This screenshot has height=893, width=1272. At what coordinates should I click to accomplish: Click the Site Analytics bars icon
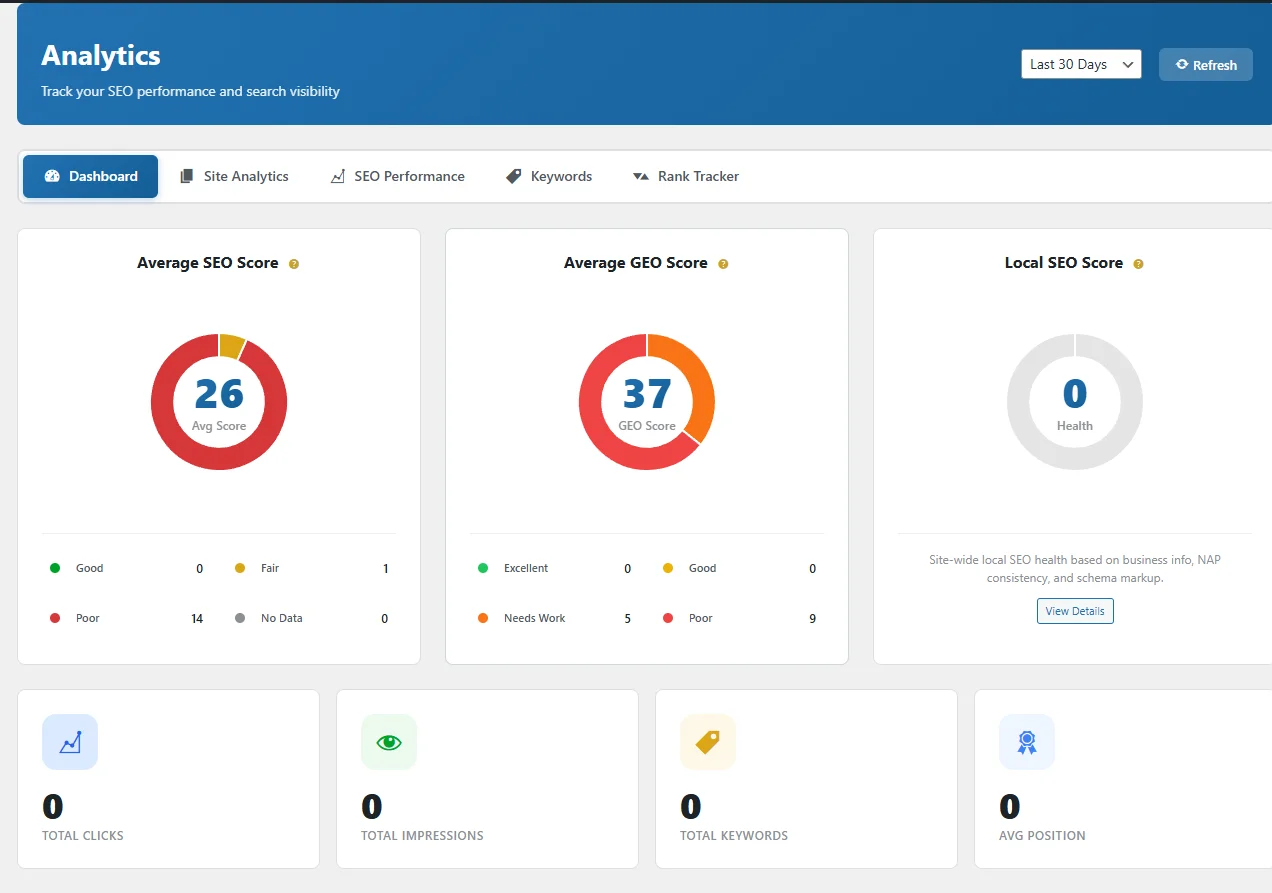point(186,176)
